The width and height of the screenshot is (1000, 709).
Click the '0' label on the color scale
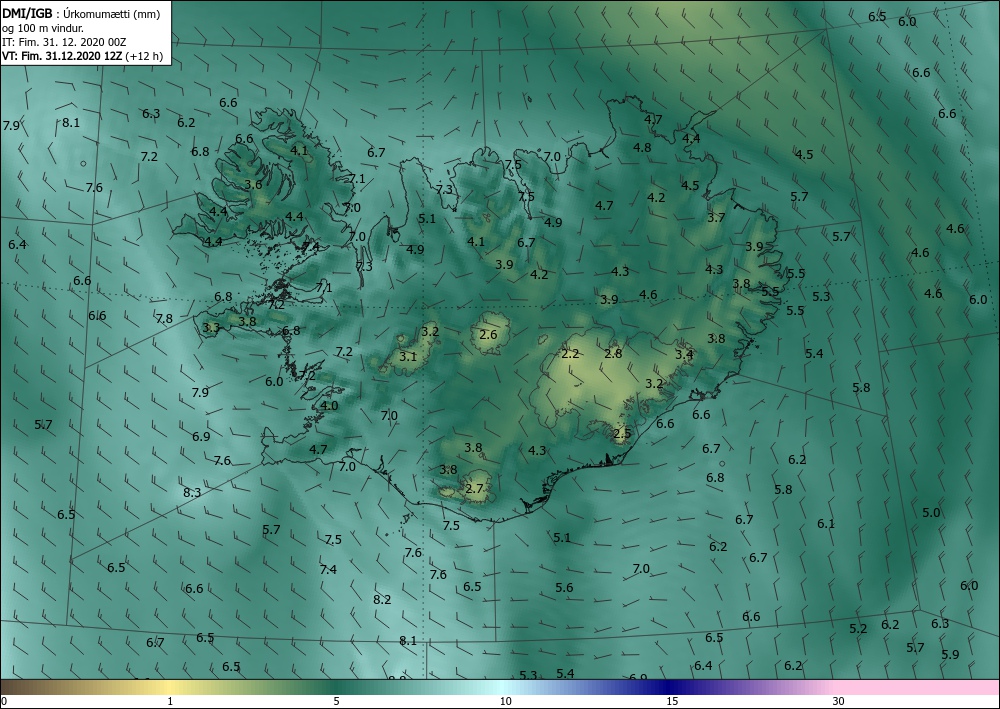pyautogui.click(x=4, y=701)
